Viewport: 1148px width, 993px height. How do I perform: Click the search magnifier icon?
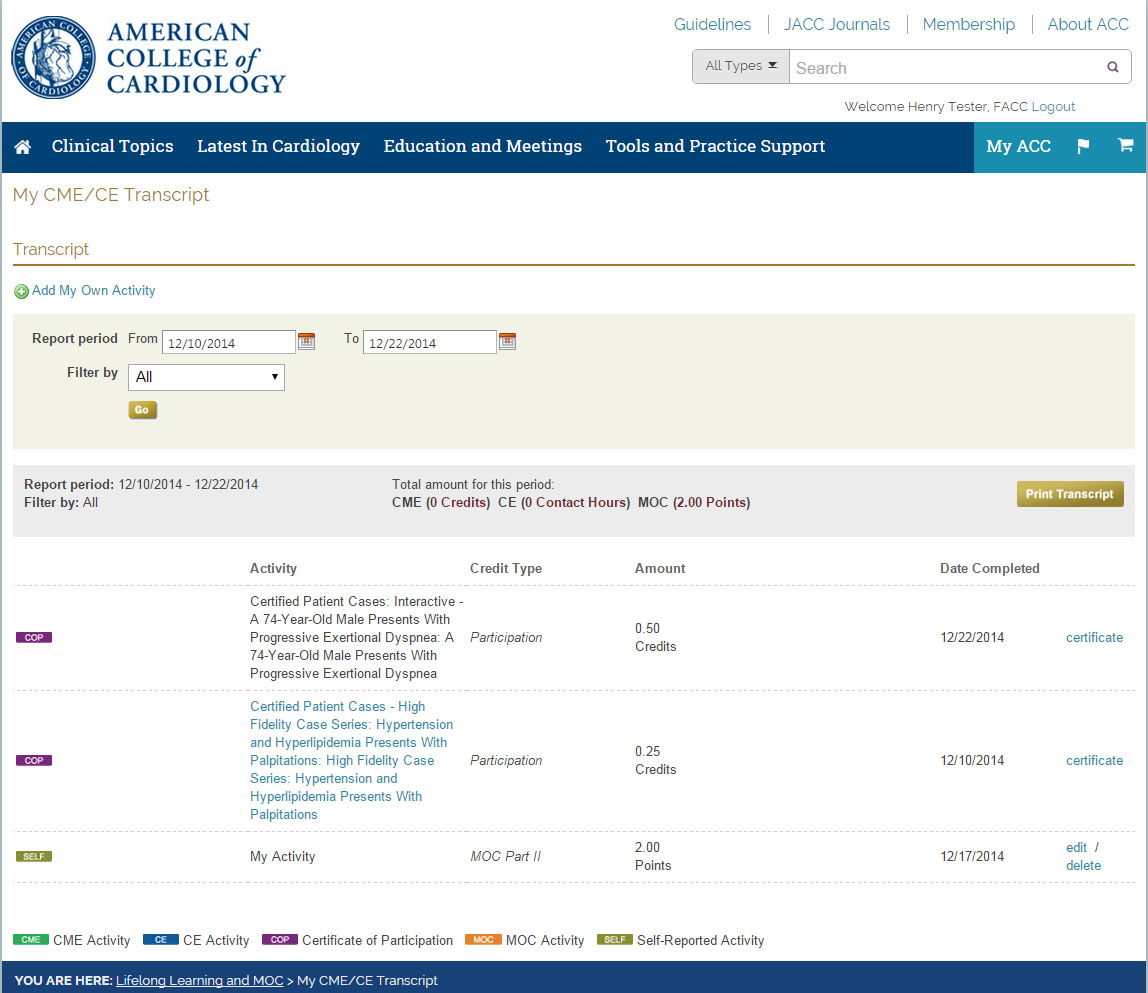[x=1112, y=68]
